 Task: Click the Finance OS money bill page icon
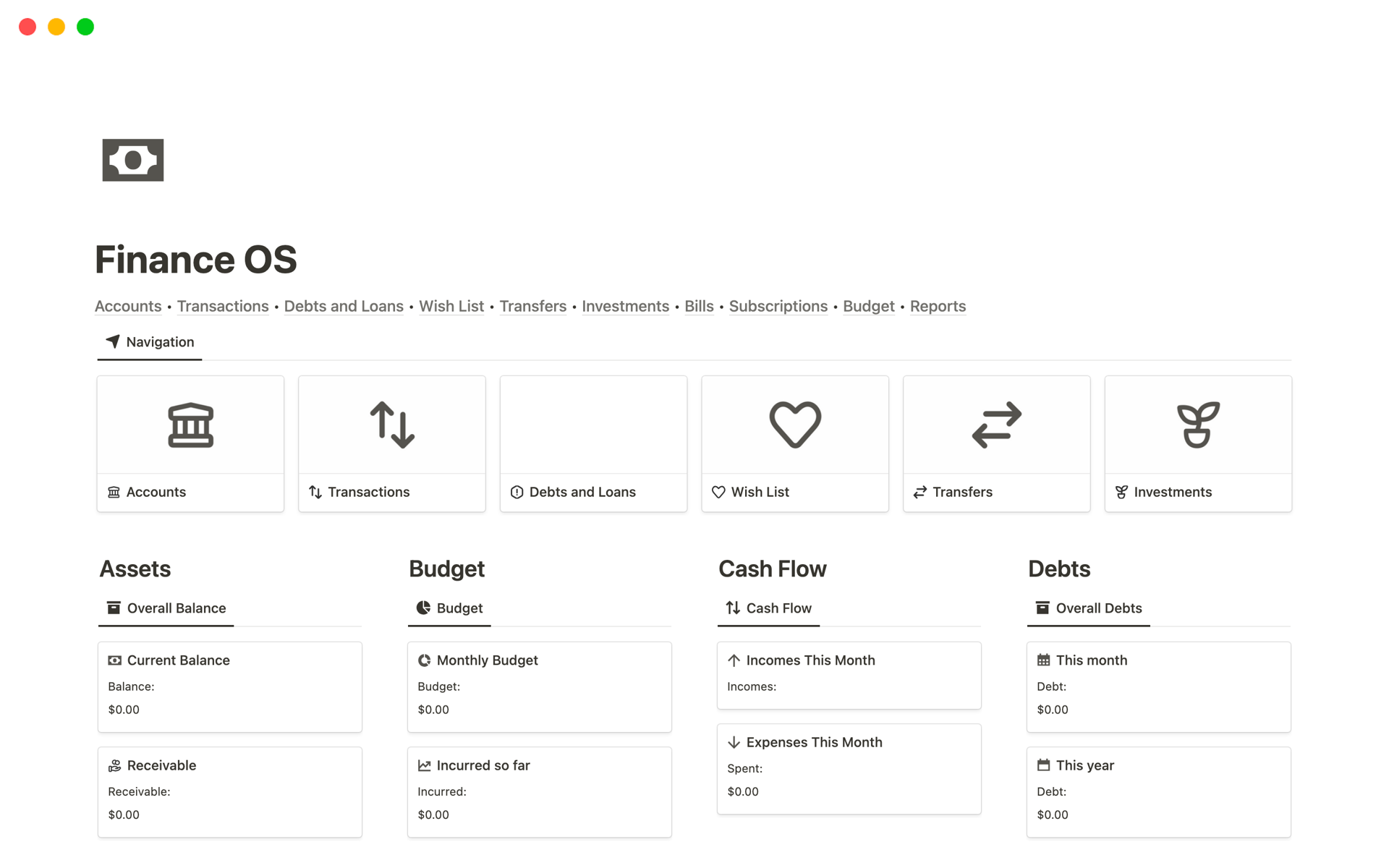132,160
